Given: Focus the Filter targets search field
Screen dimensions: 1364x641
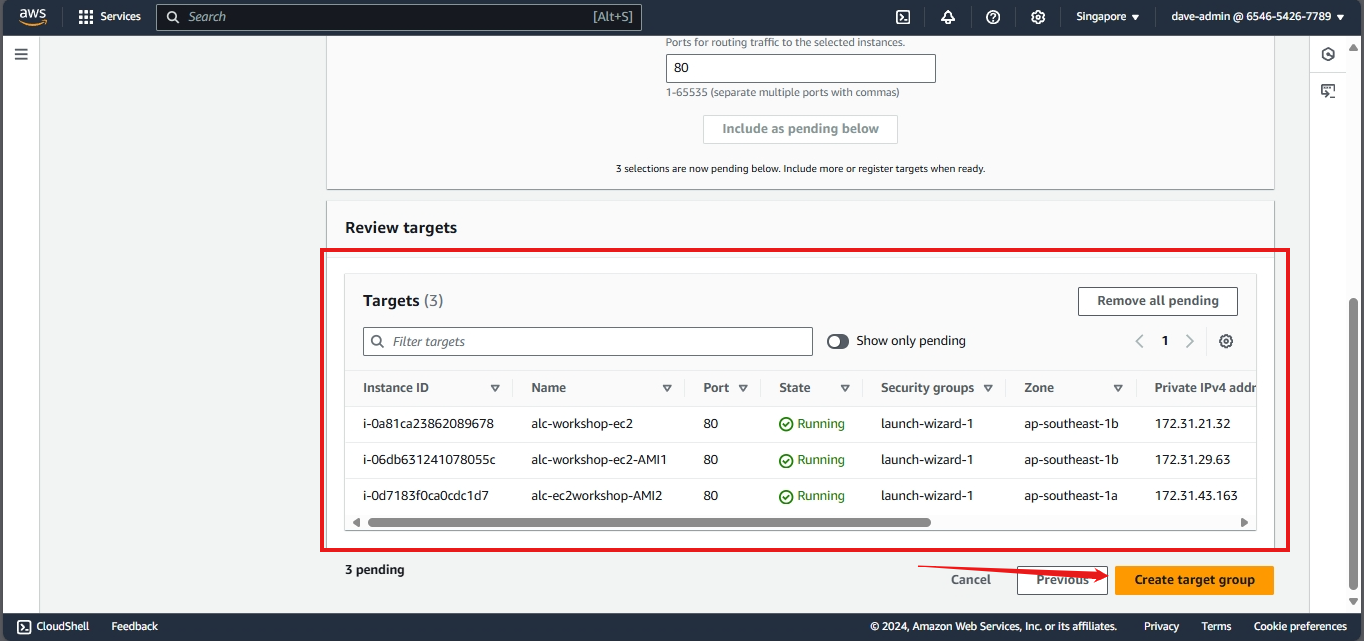Looking at the screenshot, I should pyautogui.click(x=598, y=341).
